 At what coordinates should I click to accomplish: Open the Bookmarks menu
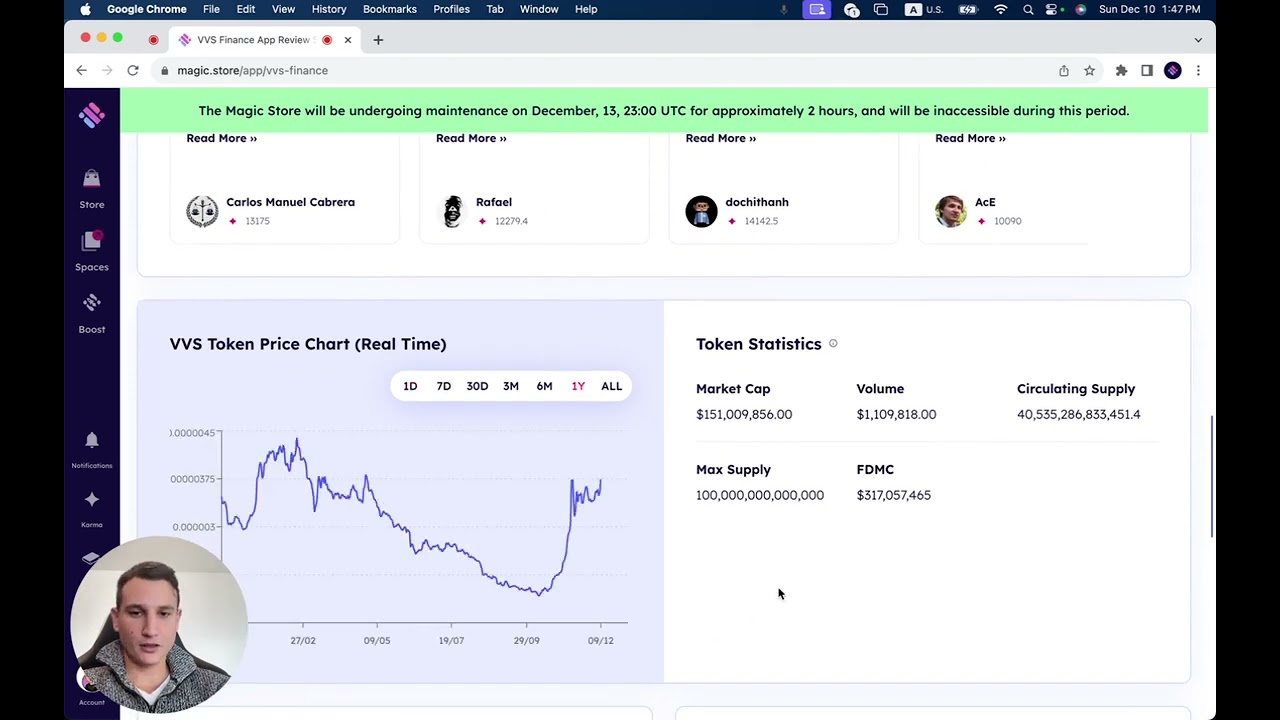[390, 9]
